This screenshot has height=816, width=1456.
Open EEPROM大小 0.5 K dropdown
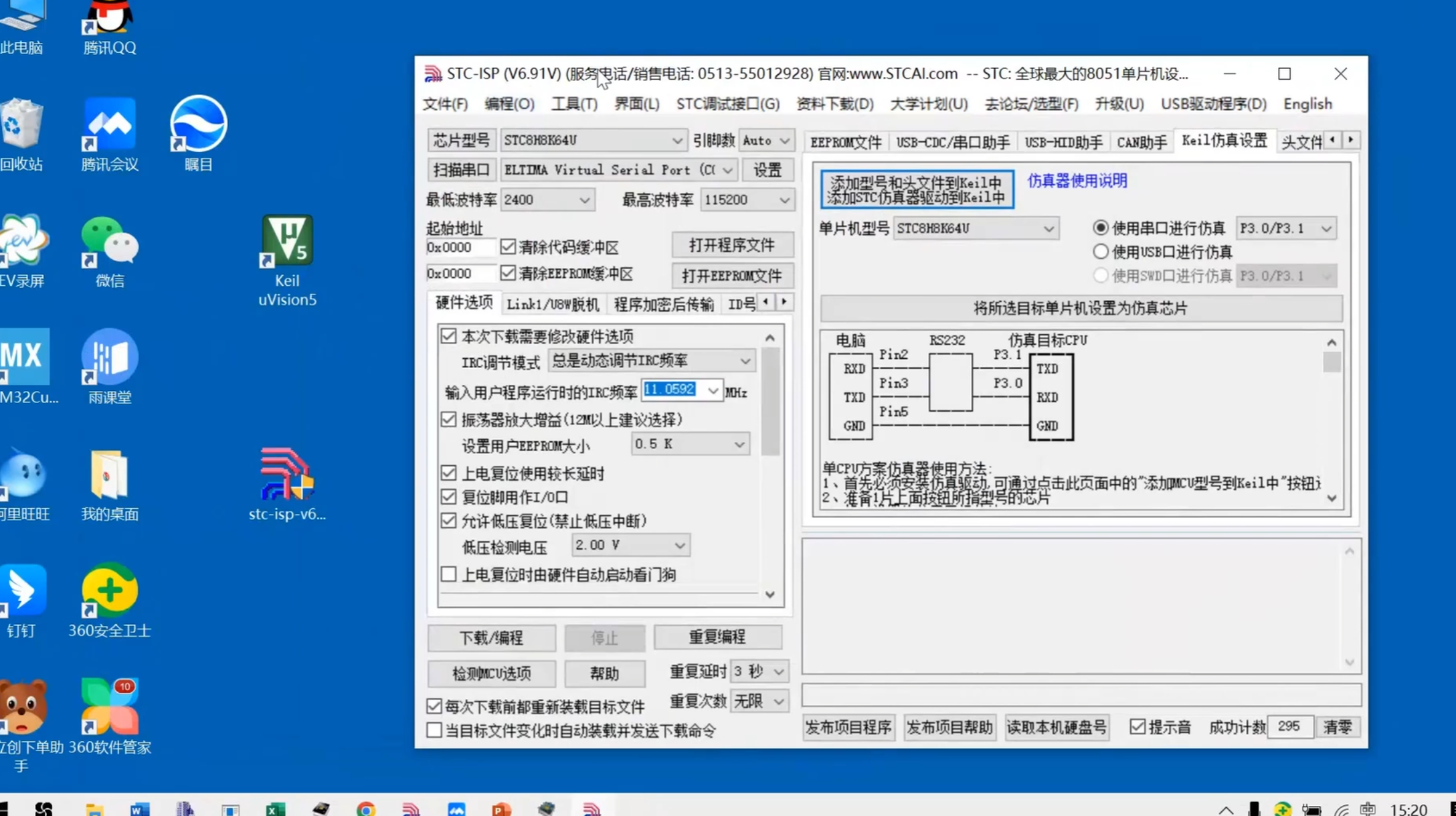(690, 444)
